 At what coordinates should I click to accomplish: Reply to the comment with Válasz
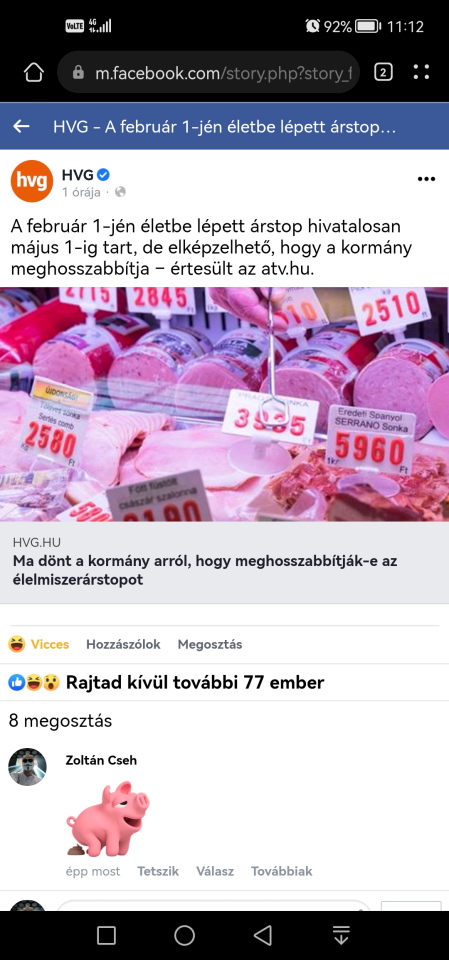click(215, 871)
